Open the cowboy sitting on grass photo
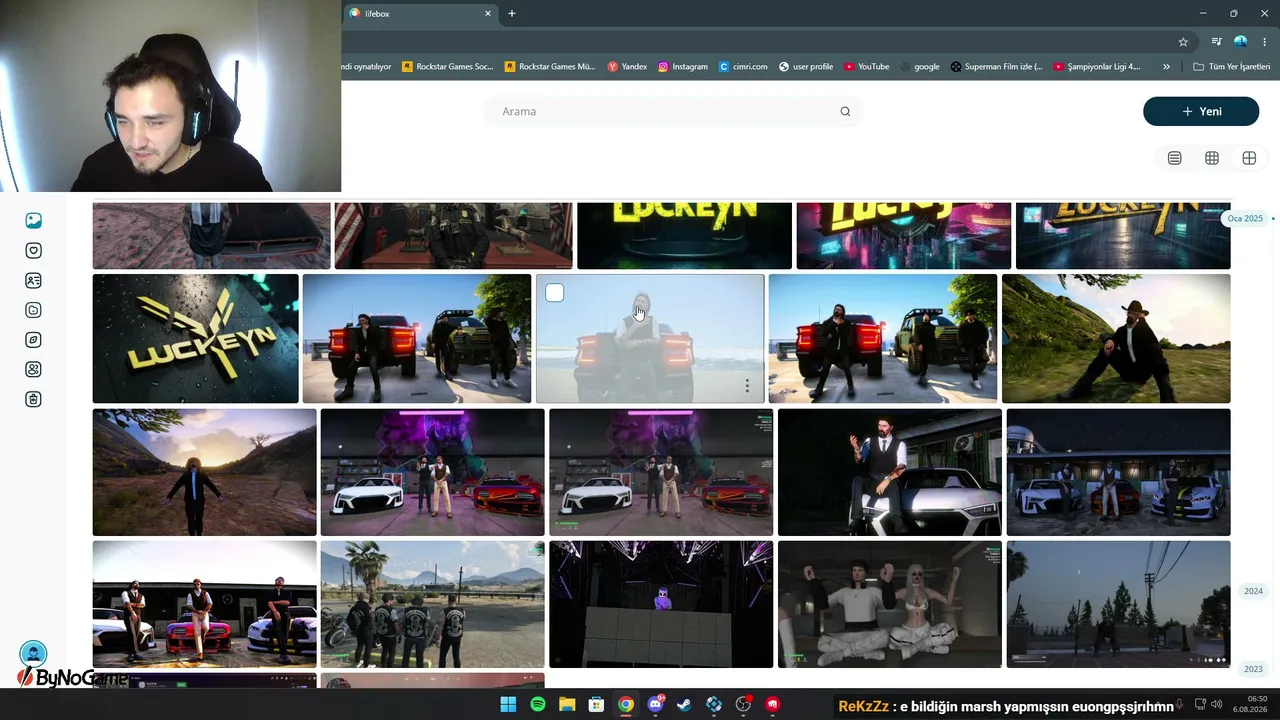Screen dimensions: 1280x720 tap(1116, 338)
